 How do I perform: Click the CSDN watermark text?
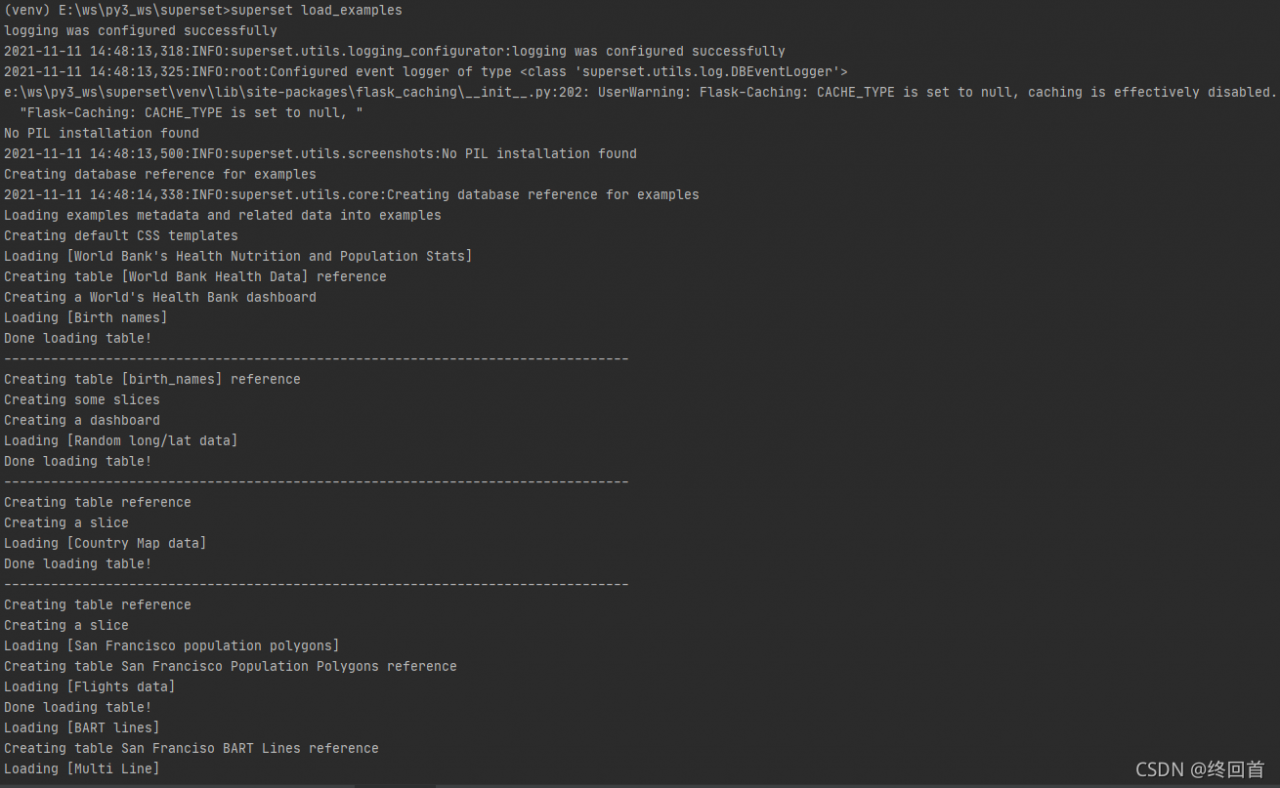[1199, 769]
